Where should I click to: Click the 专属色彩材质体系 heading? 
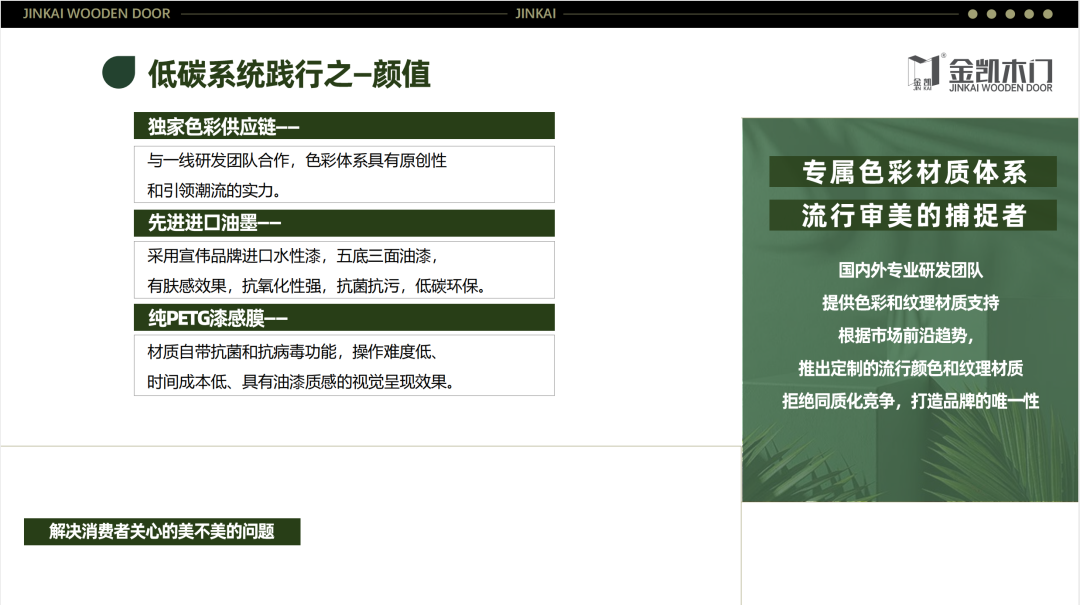(x=913, y=172)
